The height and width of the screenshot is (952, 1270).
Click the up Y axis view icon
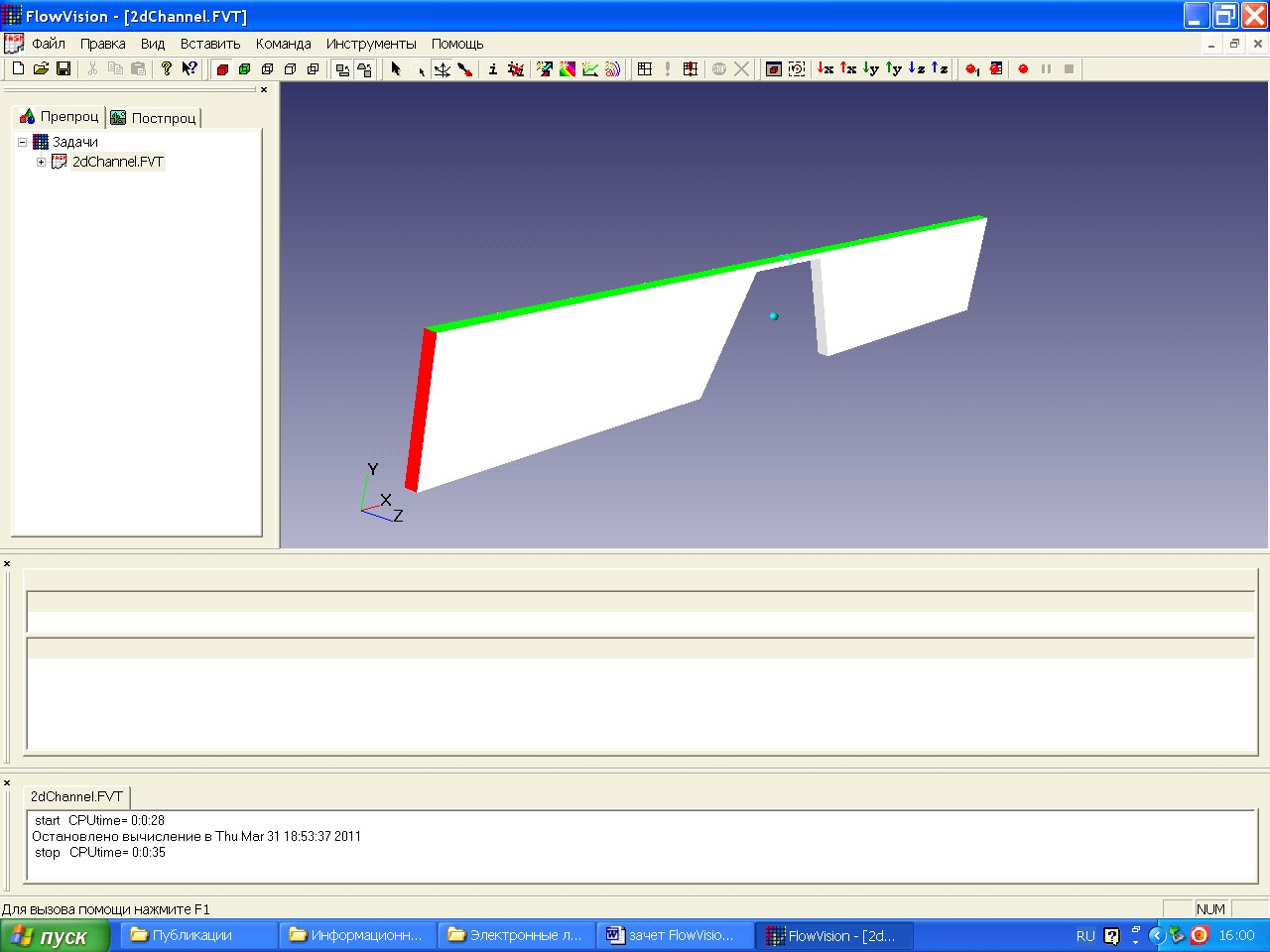pos(894,68)
